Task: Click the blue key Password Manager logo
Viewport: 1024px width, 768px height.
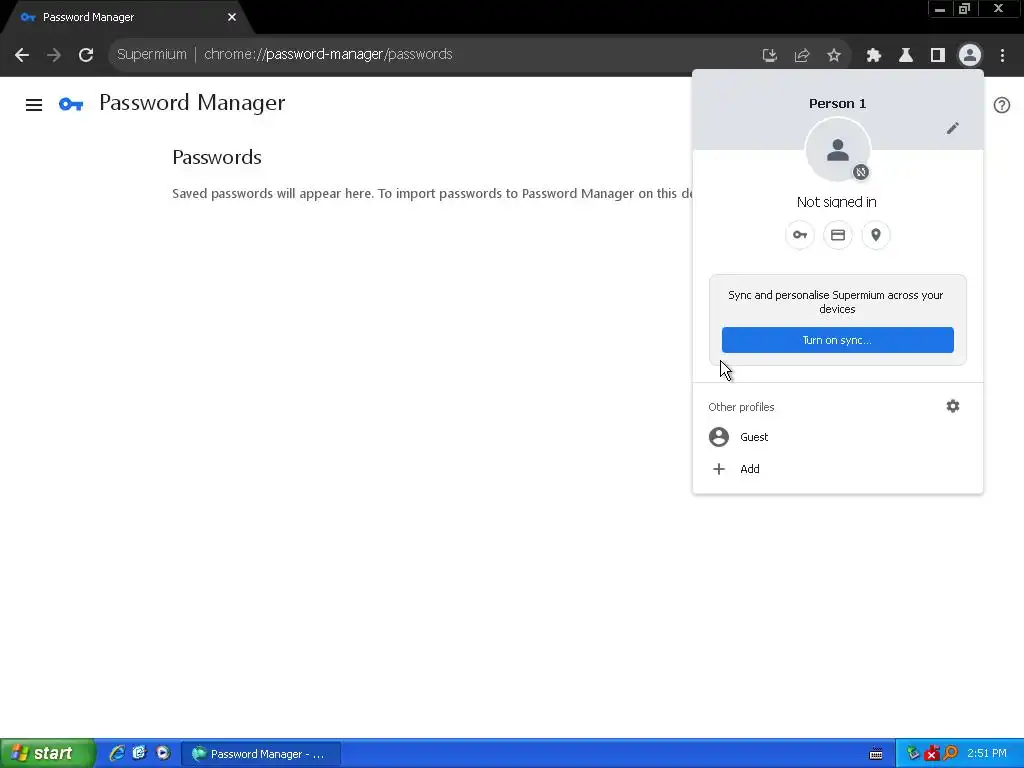Action: [71, 104]
